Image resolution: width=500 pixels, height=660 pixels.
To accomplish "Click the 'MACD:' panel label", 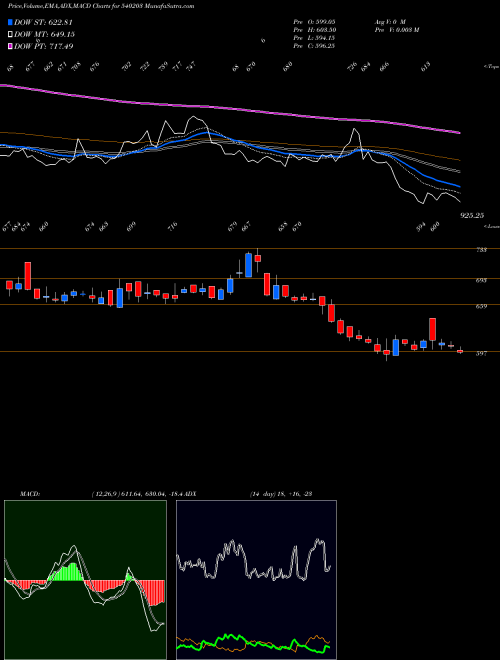I will click(x=30, y=494).
